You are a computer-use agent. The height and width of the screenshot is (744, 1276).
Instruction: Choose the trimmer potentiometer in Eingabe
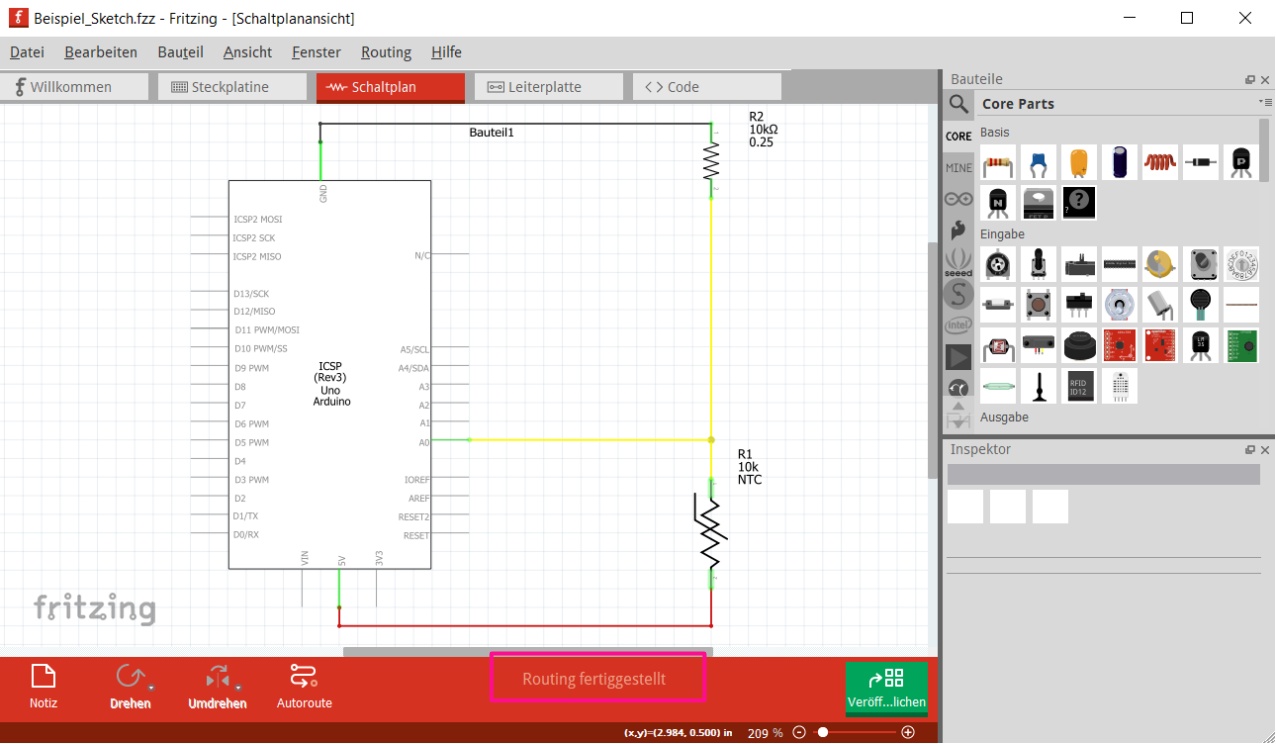pyautogui.click(x=998, y=264)
